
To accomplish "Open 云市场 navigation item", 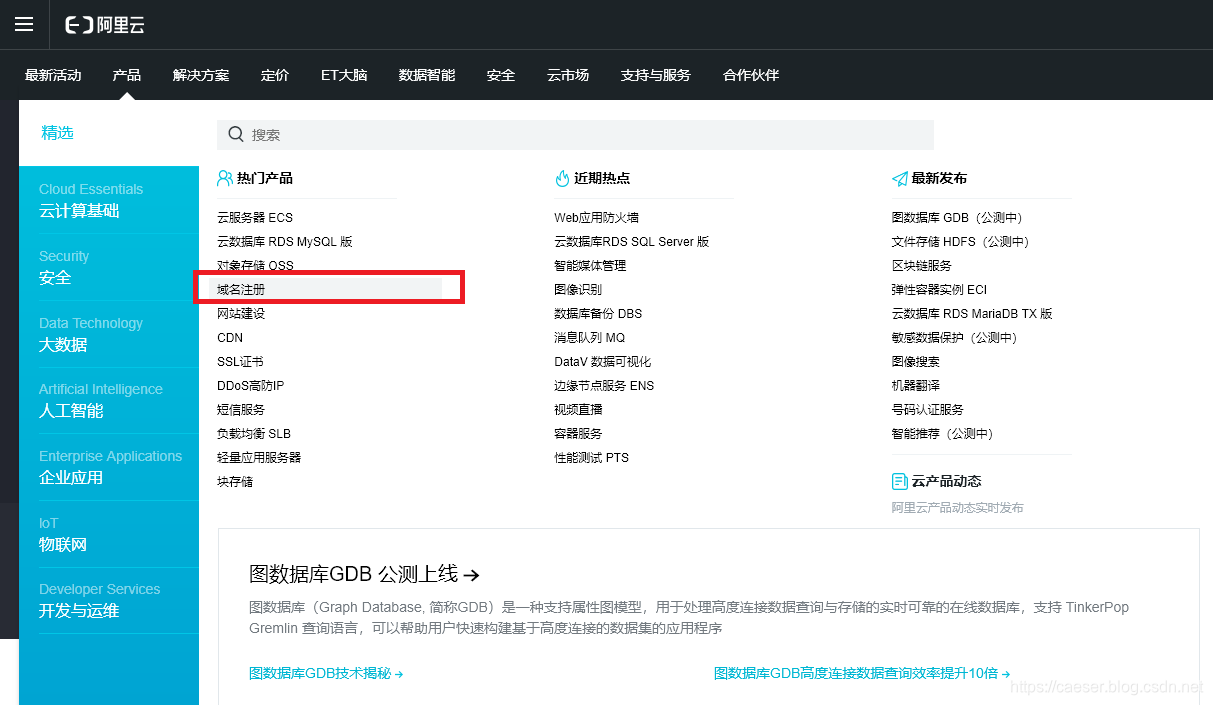I will click(x=568, y=75).
